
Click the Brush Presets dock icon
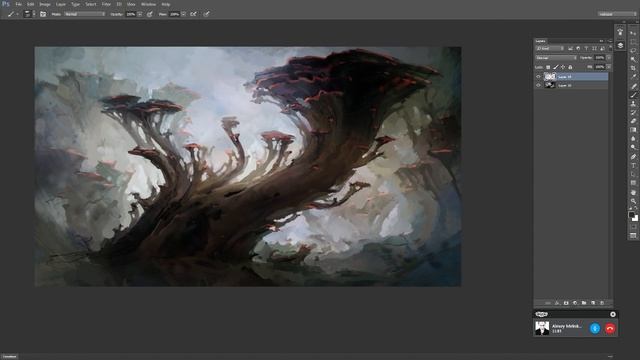click(x=620, y=31)
